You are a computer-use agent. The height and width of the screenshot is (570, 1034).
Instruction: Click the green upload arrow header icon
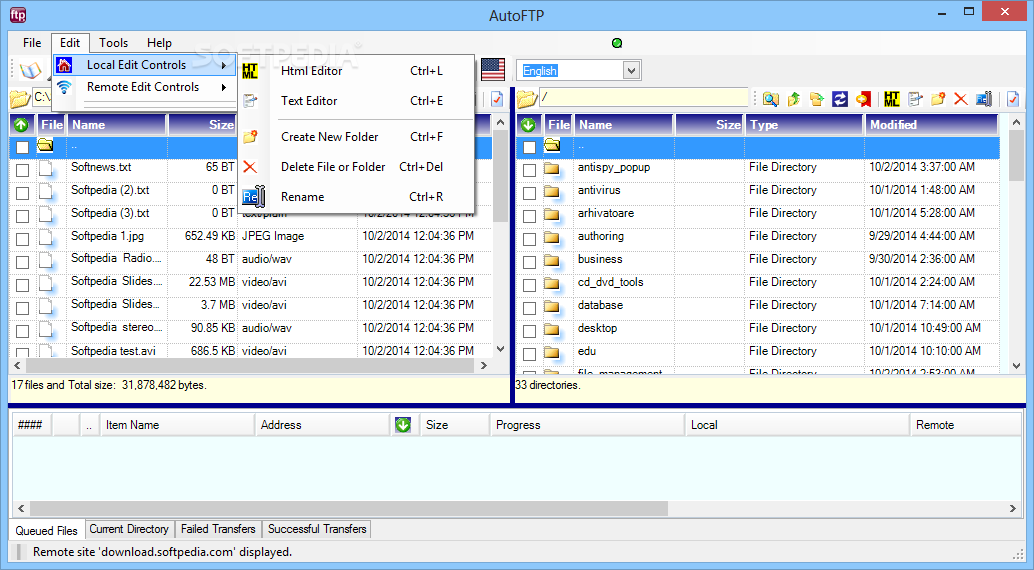[21, 124]
